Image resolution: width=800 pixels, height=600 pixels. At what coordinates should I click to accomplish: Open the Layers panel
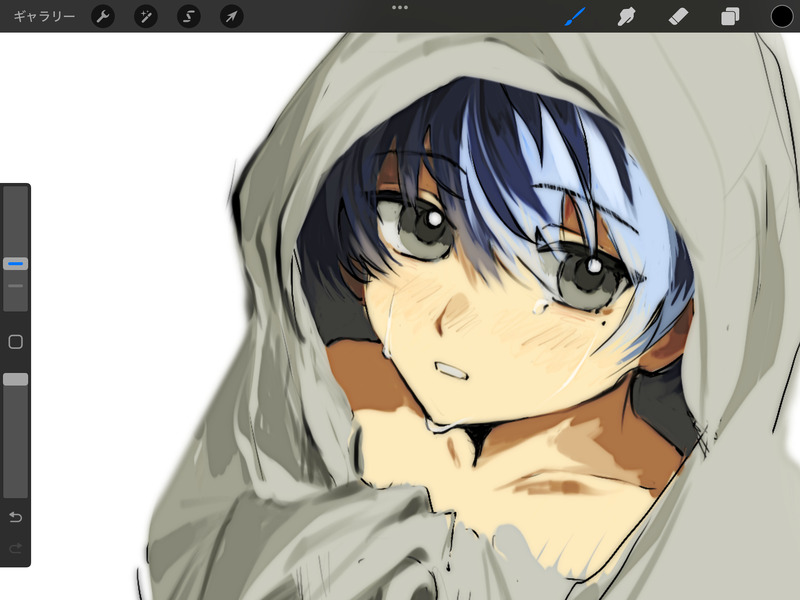[730, 16]
